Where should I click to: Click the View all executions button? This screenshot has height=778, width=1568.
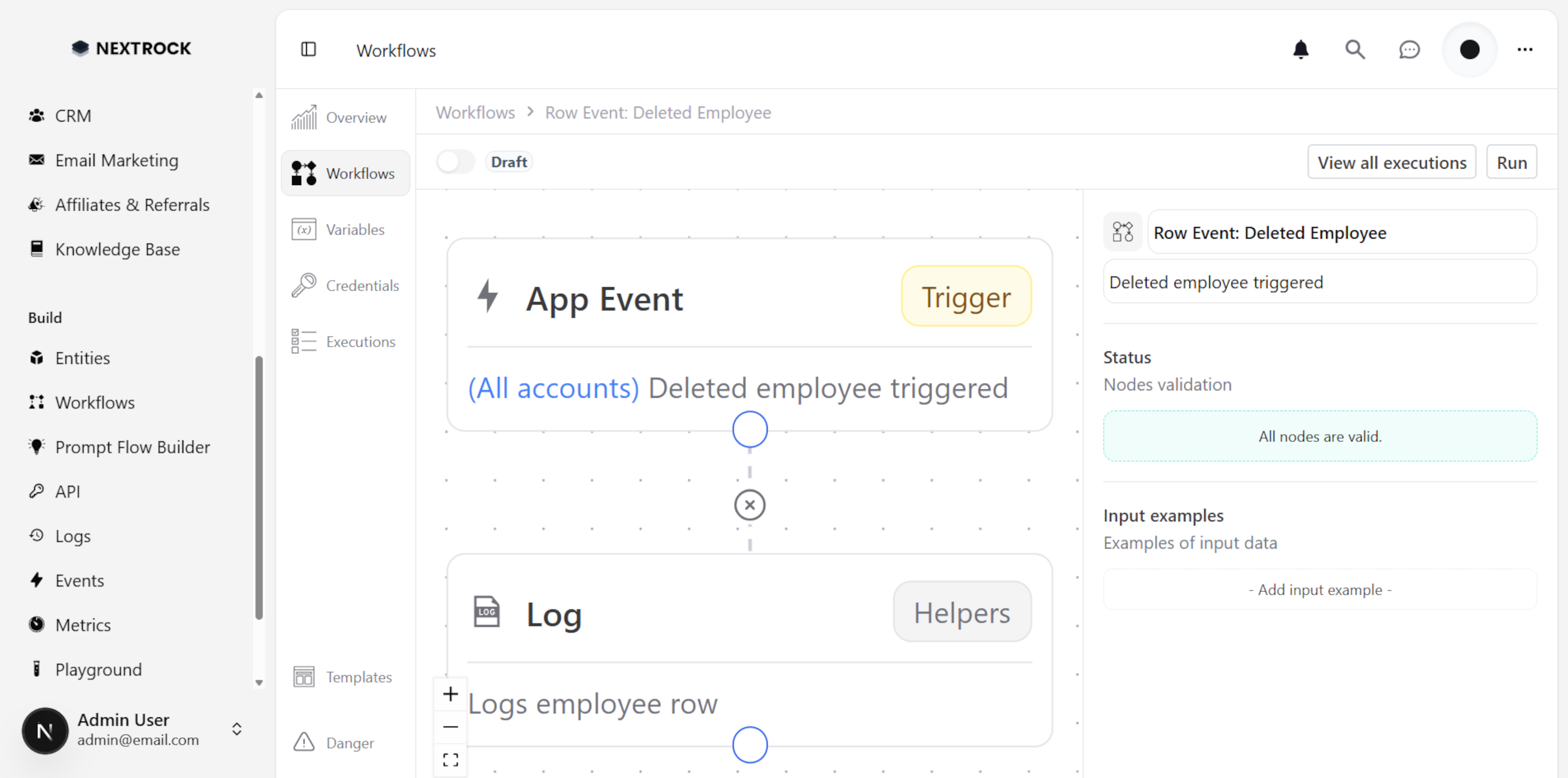[1392, 162]
